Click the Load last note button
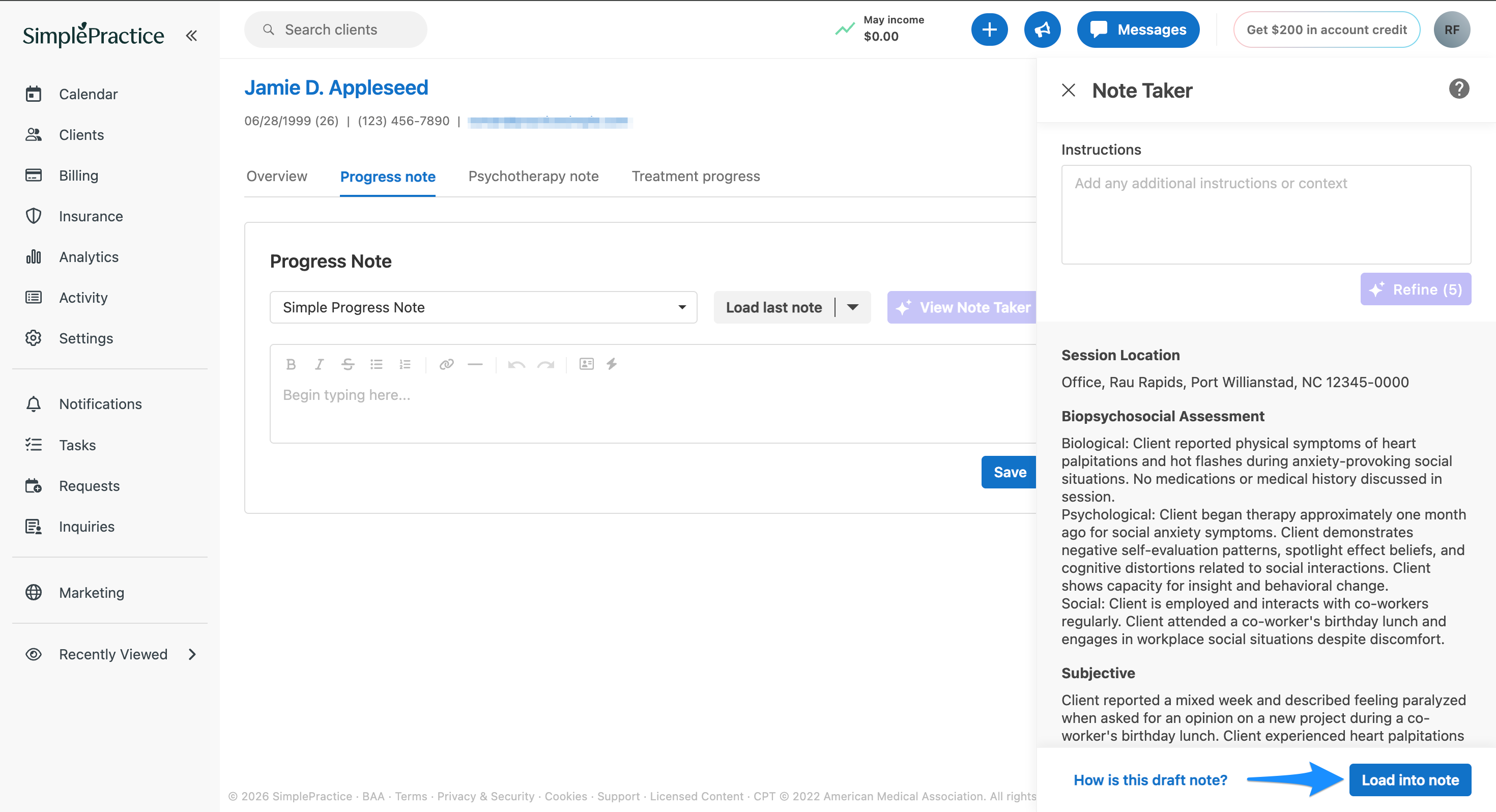The image size is (1496, 812). coord(773,307)
